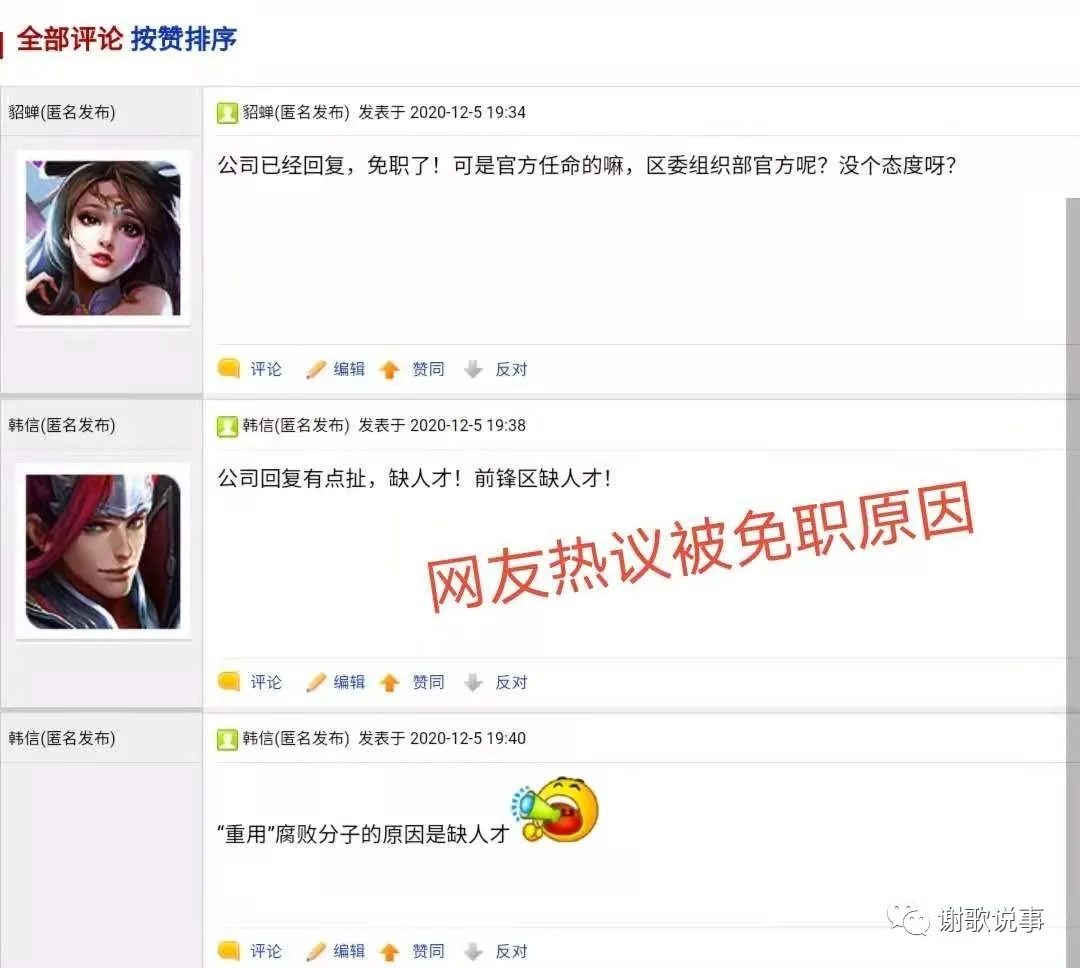Switch to 按赞排序 sorting tab

[x=184, y=39]
